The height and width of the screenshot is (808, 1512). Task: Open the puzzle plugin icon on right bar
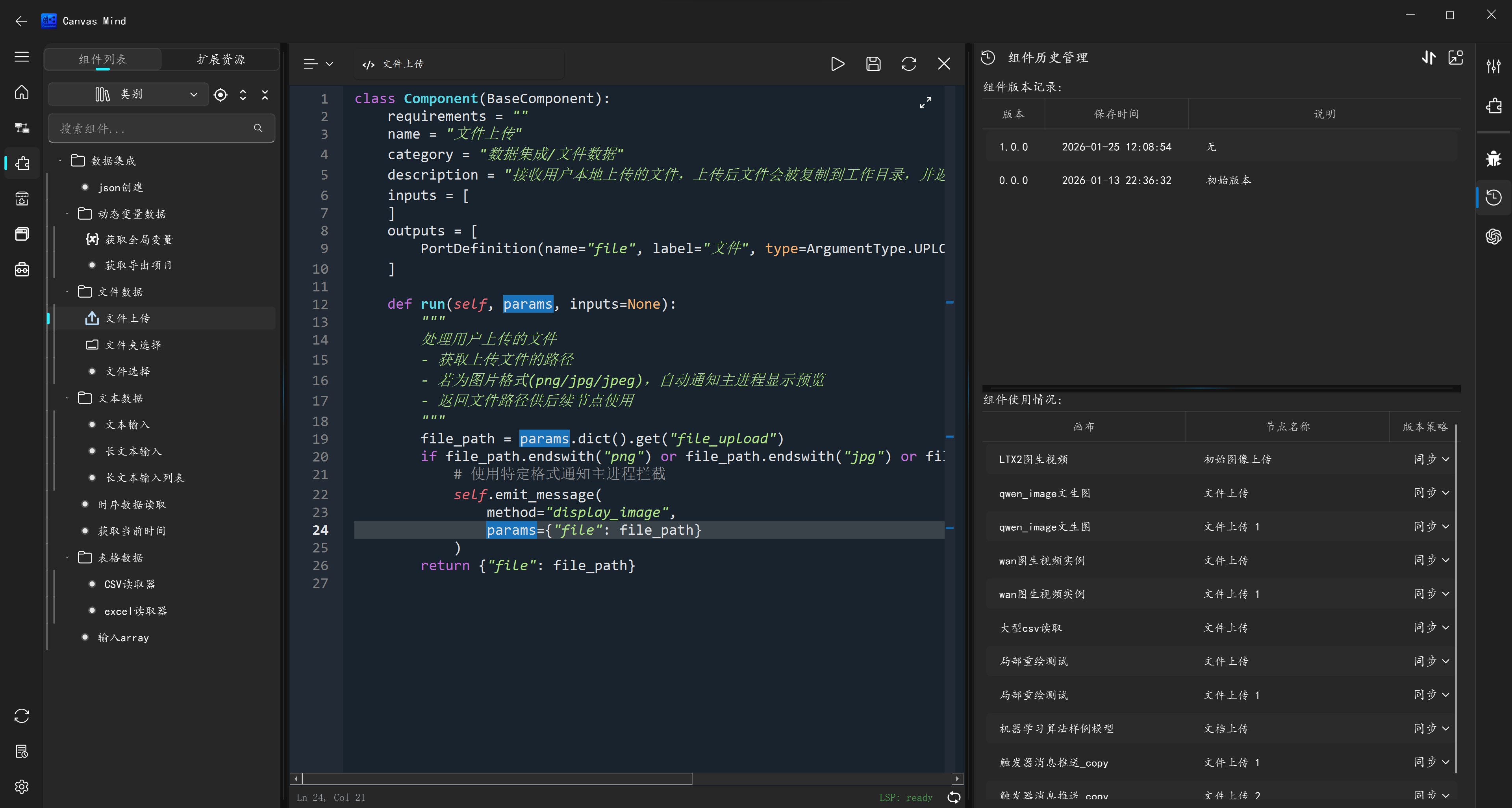1494,106
